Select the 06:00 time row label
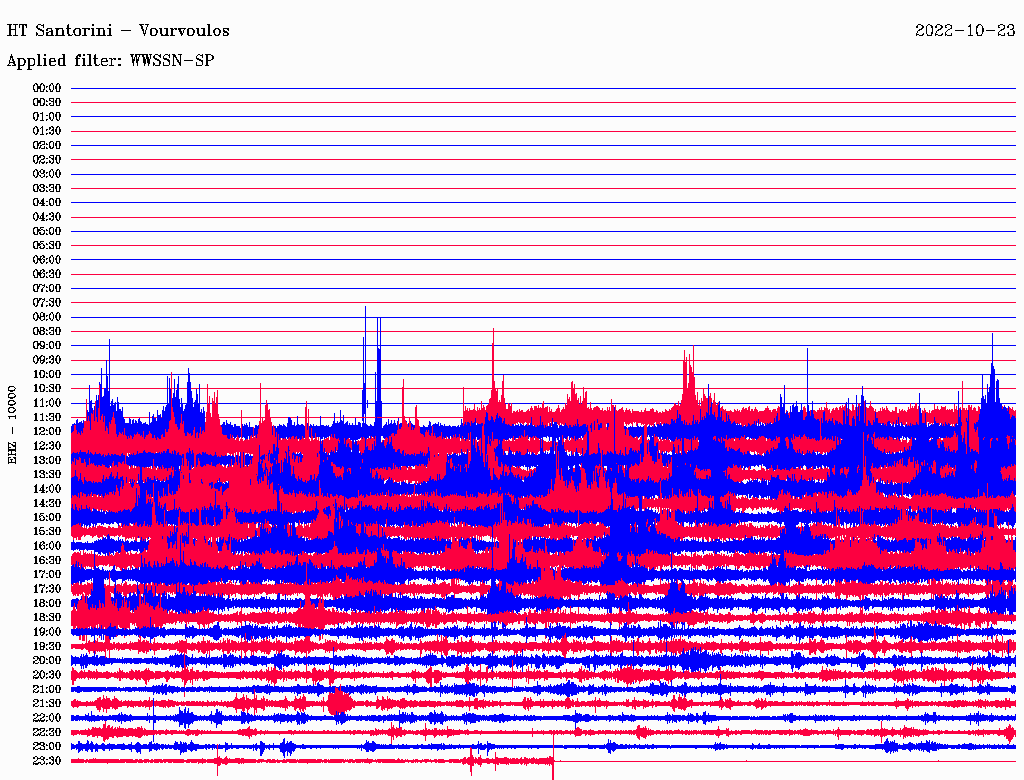The width and height of the screenshot is (1024, 780). click(x=47, y=260)
